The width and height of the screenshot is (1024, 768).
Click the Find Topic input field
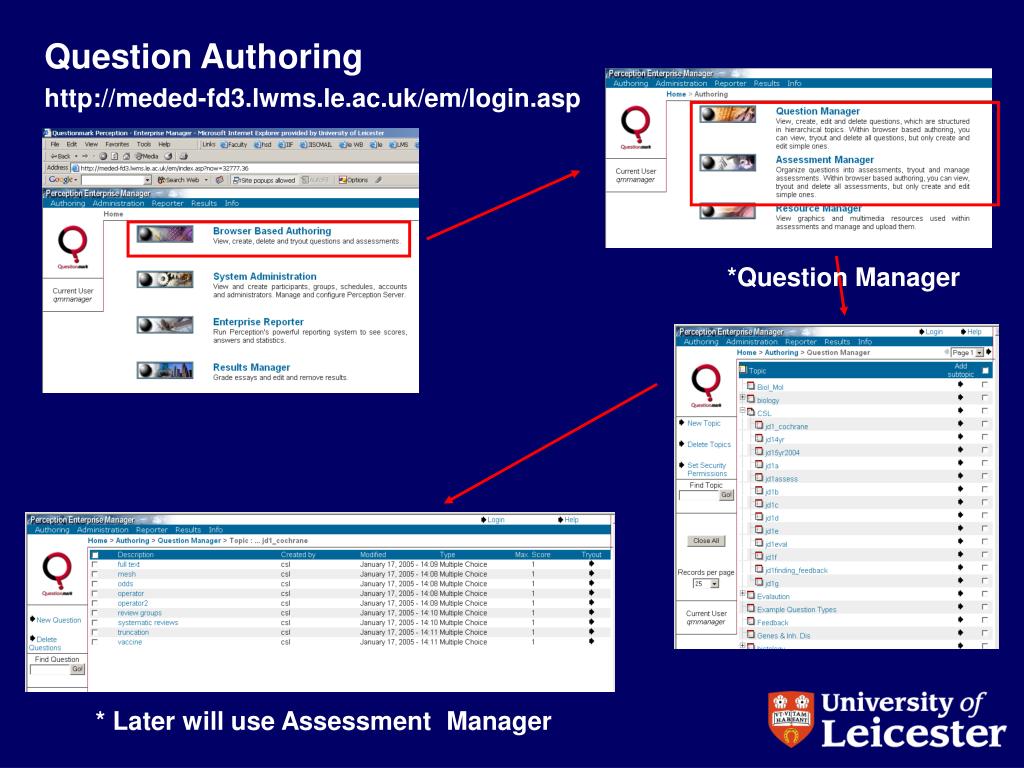pos(699,495)
